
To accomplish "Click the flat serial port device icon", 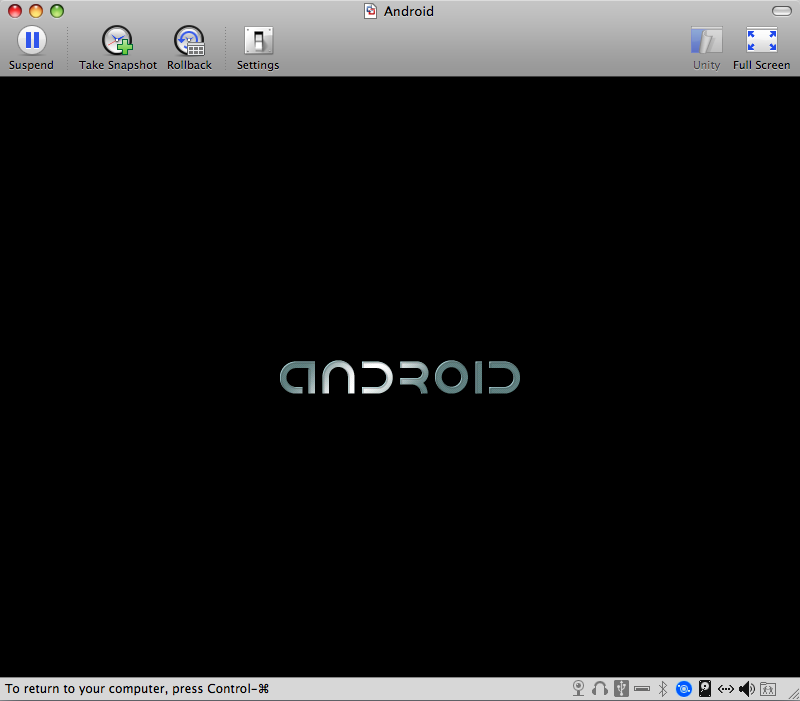I will (x=642, y=689).
